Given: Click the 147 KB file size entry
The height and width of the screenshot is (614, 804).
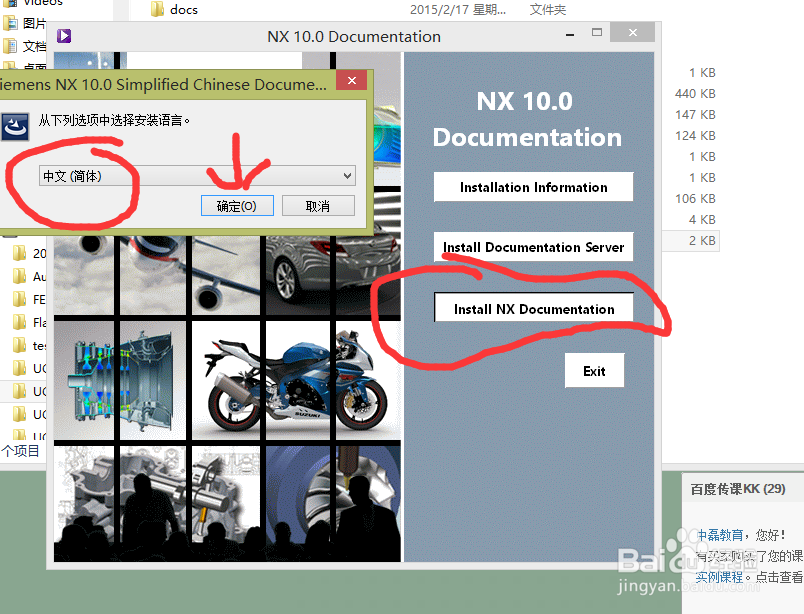Looking at the screenshot, I should pos(695,114).
